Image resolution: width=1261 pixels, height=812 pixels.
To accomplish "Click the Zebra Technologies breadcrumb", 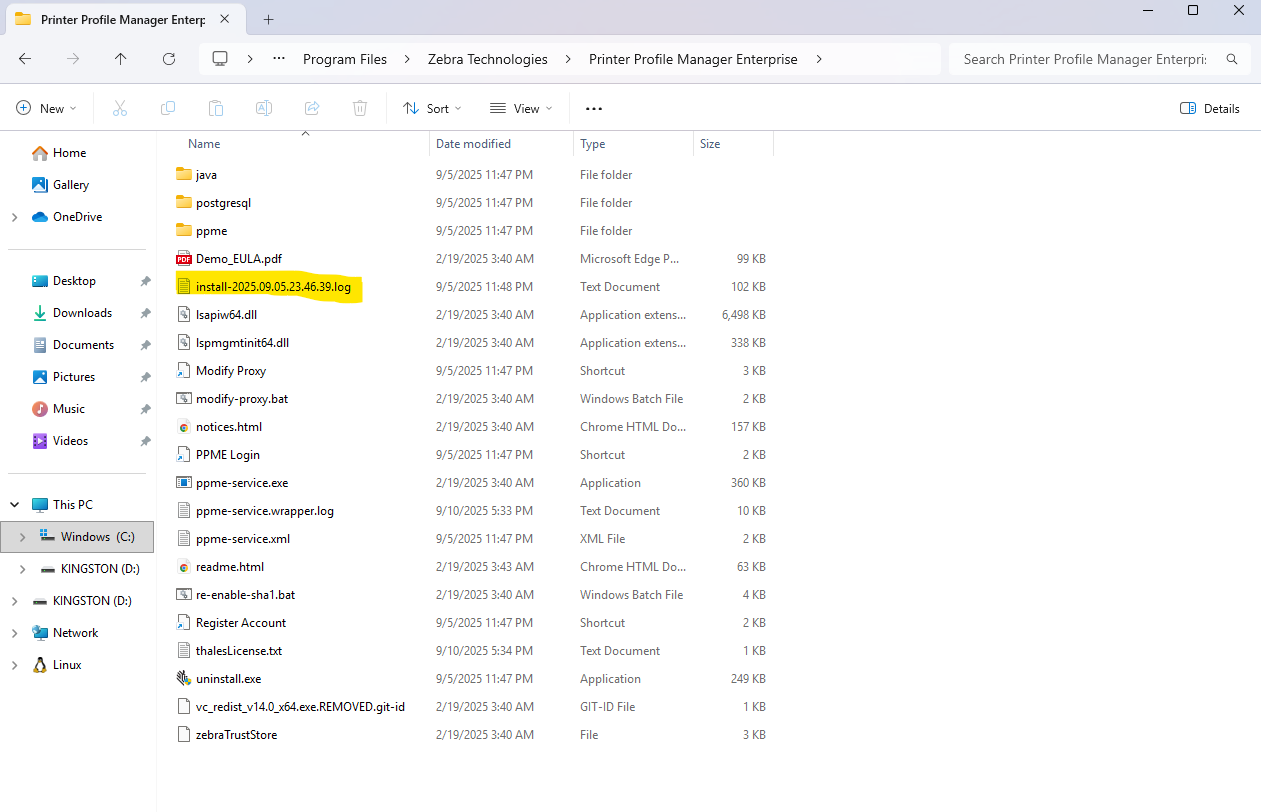I will click(x=486, y=59).
